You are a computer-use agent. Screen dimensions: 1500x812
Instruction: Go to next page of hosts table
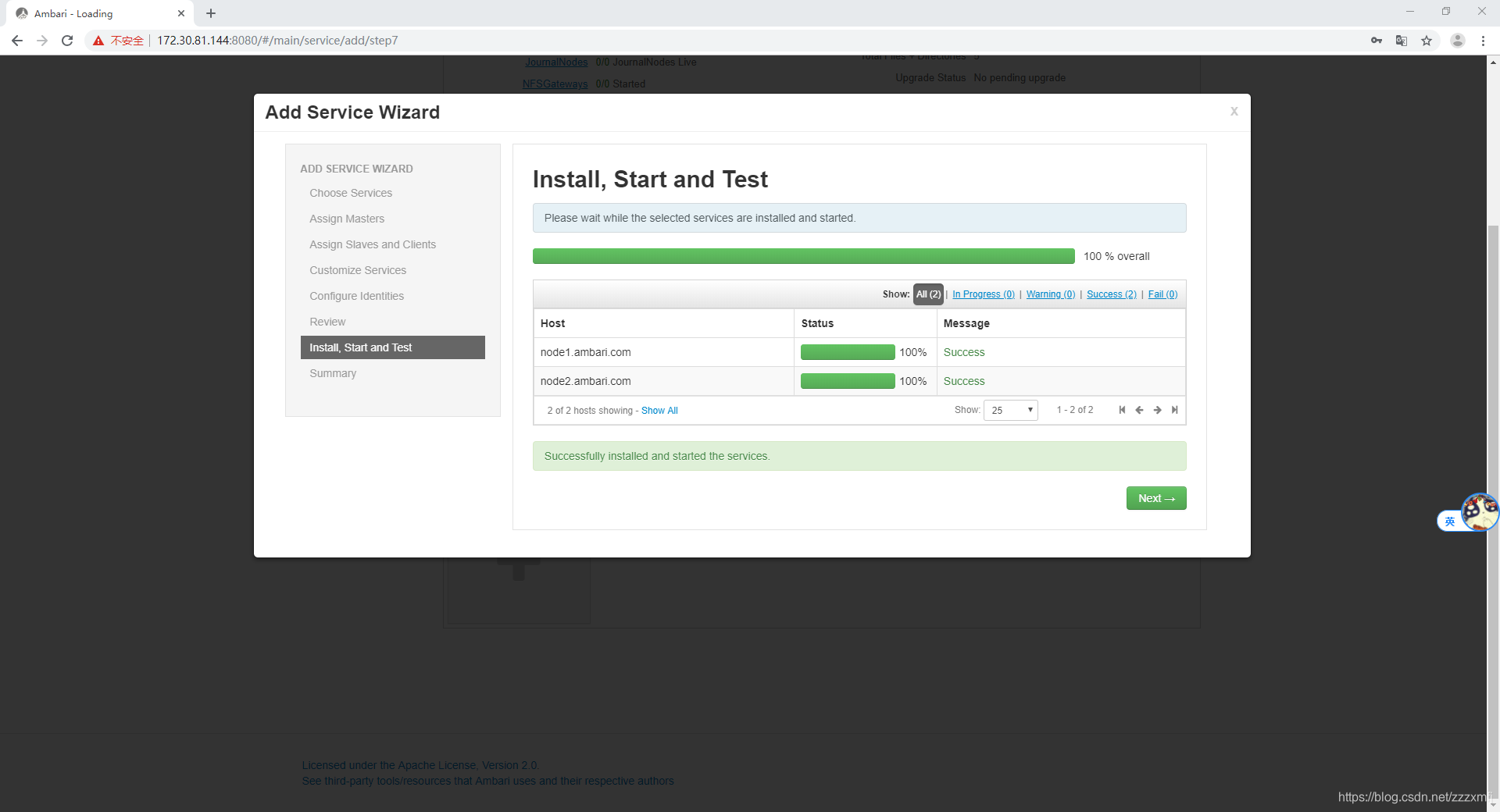[1158, 410]
